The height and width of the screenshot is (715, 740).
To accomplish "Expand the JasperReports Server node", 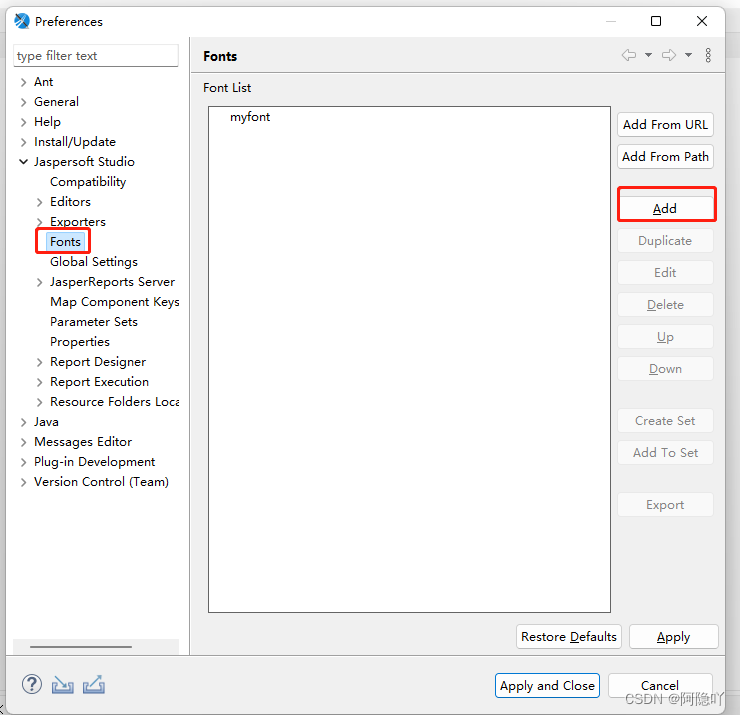I will 40,282.
